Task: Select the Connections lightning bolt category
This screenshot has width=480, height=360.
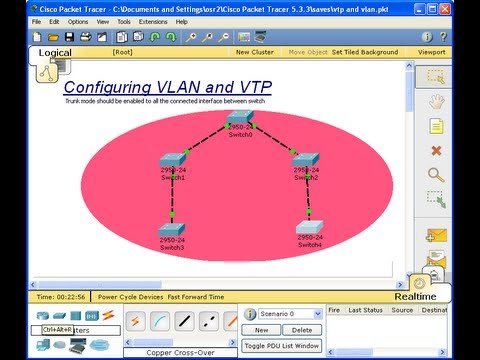Action: coord(108,315)
